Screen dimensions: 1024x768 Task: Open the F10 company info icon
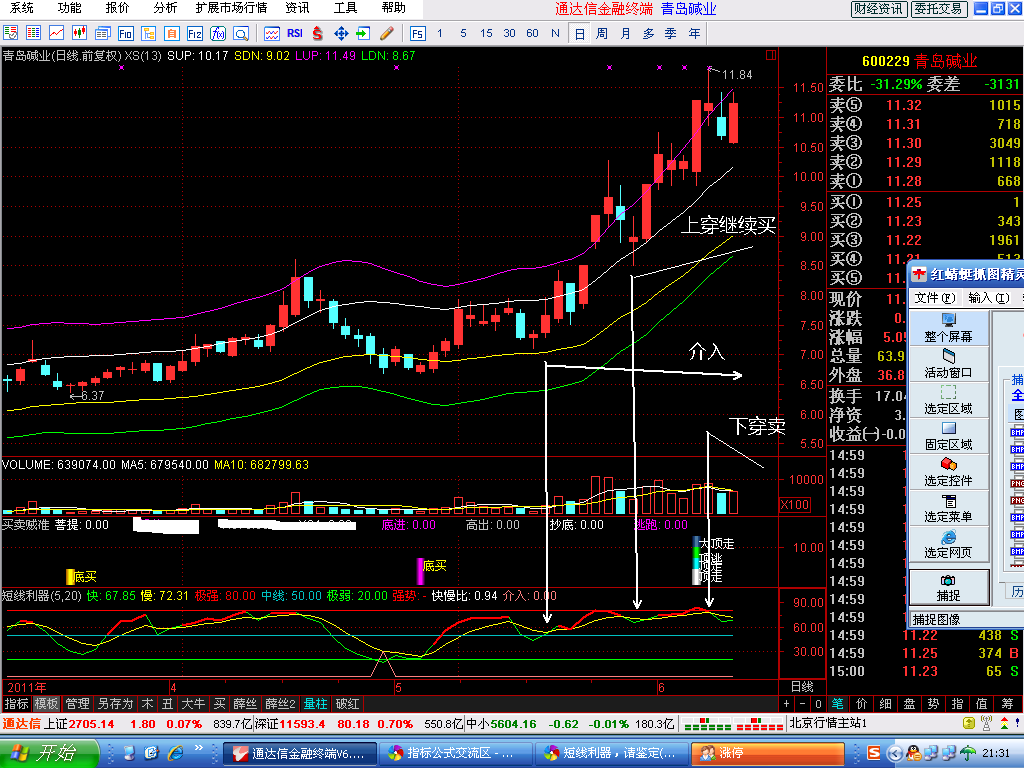pyautogui.click(x=125, y=33)
